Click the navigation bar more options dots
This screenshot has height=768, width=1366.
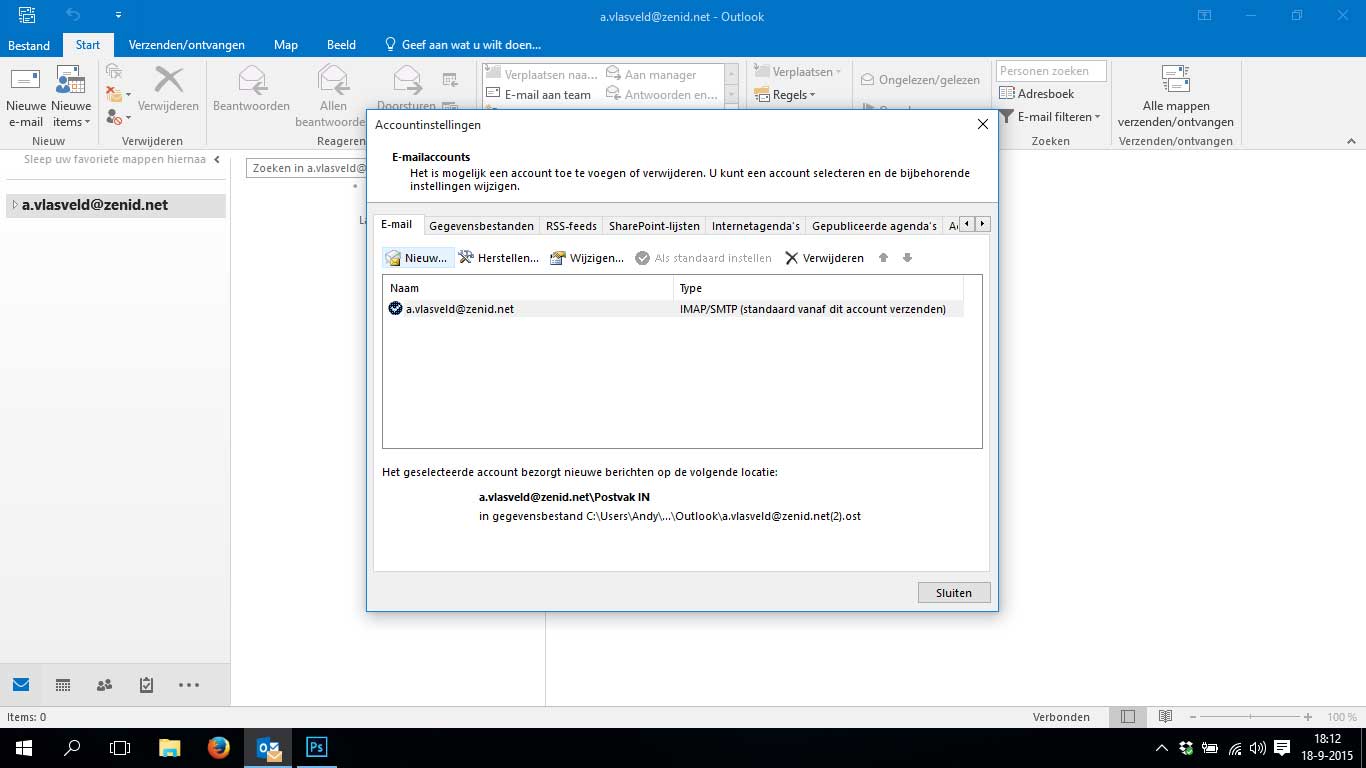(189, 685)
